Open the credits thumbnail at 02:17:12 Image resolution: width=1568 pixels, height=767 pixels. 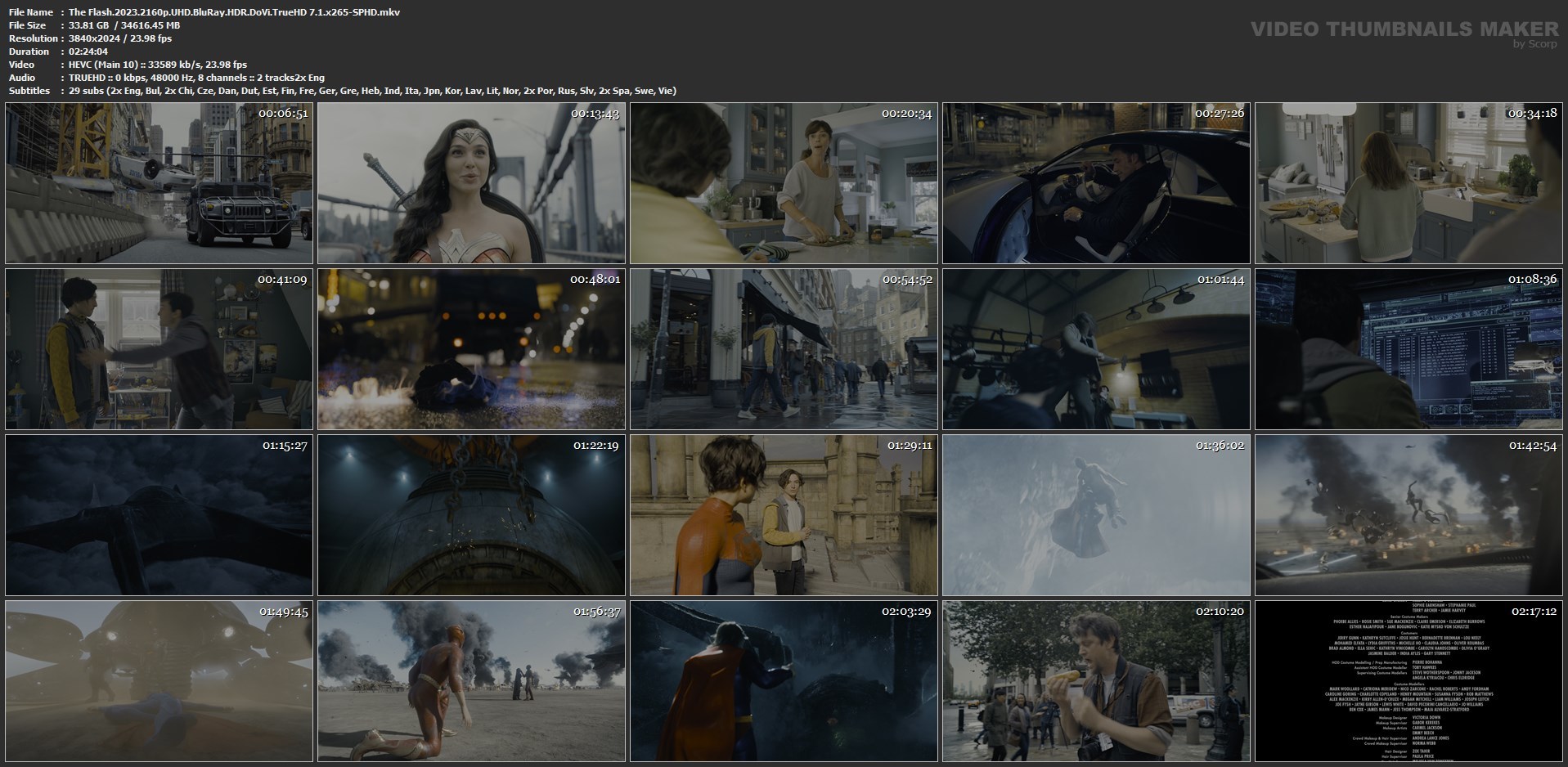pyautogui.click(x=1409, y=681)
